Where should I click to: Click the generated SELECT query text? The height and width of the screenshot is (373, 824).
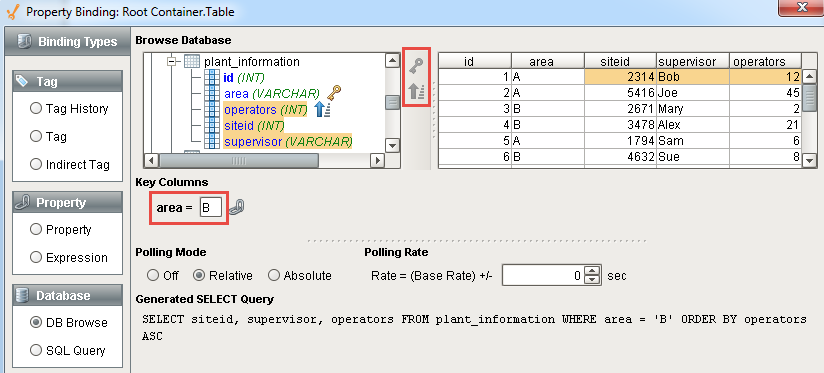pos(474,328)
